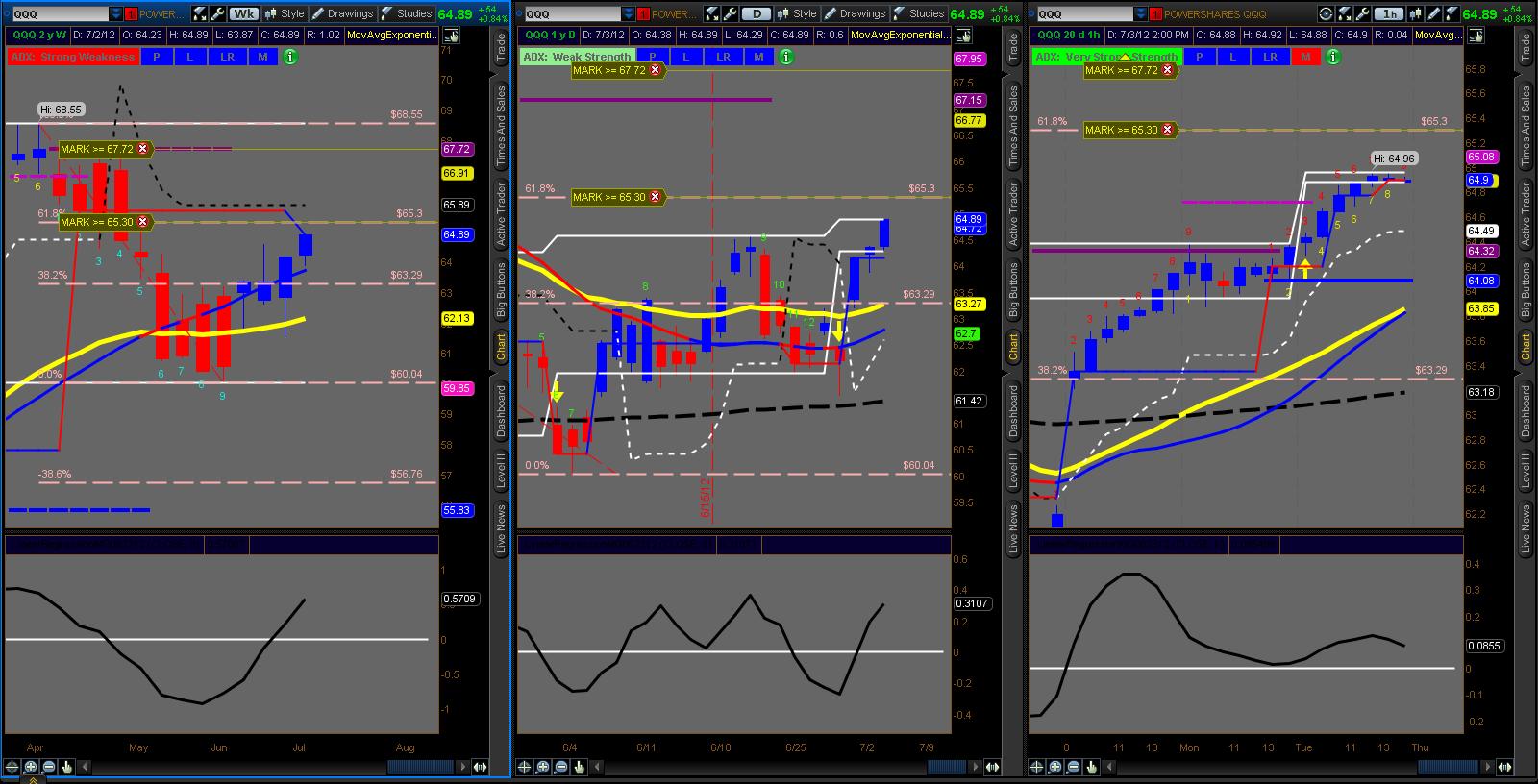
Task: Open the Style menu in weekly chart
Action: point(284,14)
